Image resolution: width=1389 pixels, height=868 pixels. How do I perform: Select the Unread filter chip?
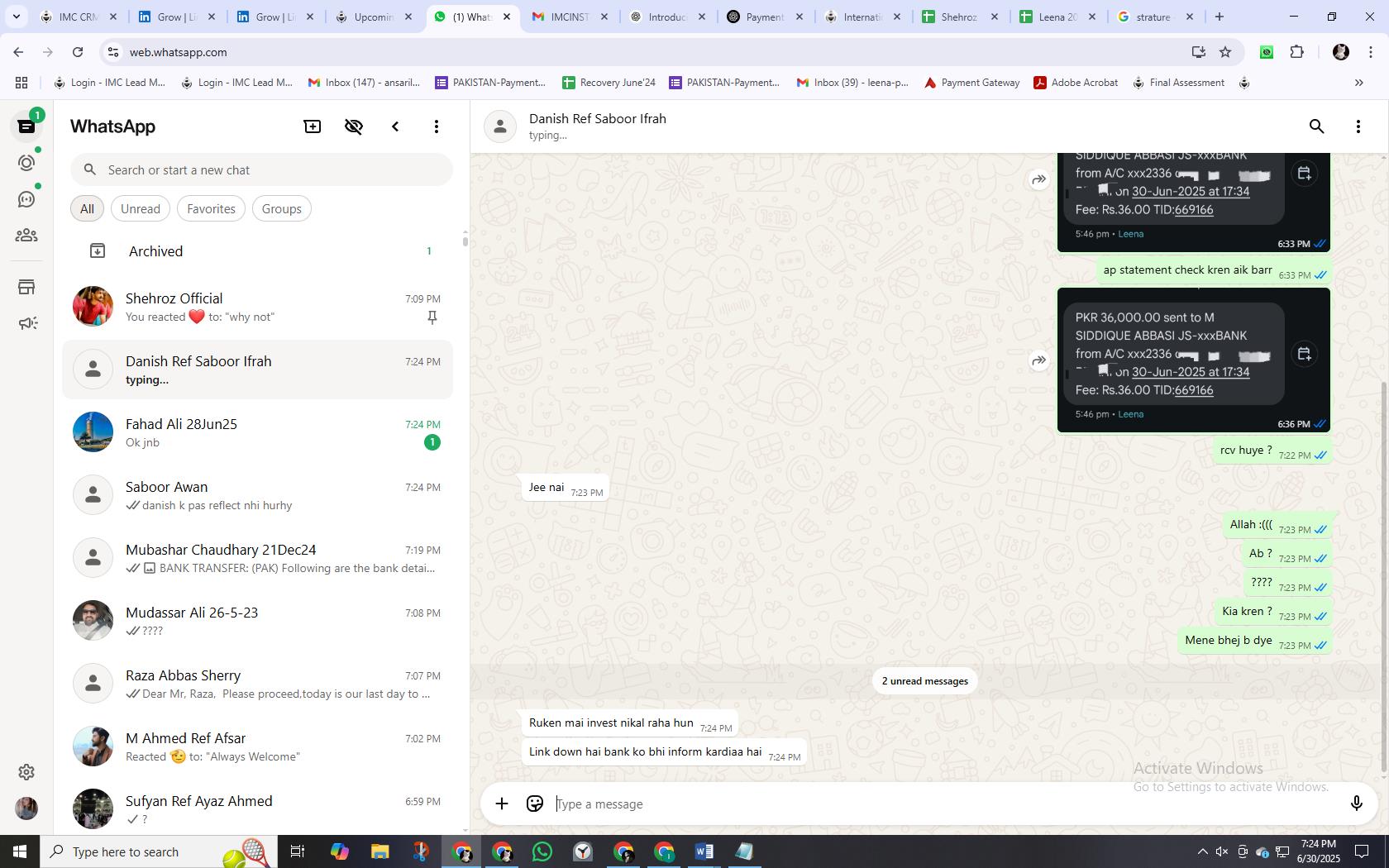pos(141,209)
